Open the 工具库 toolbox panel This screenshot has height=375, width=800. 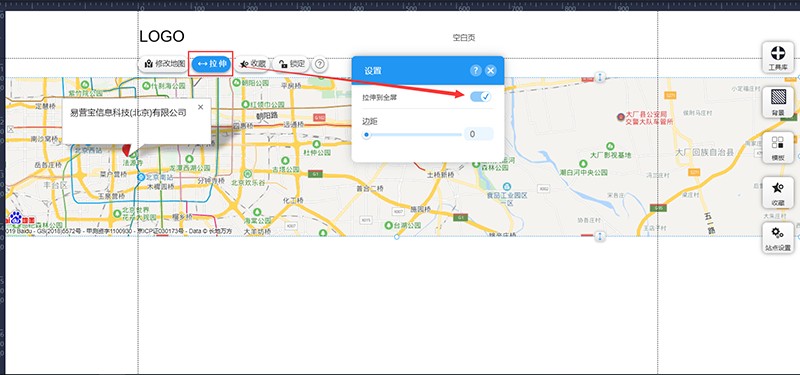(778, 57)
